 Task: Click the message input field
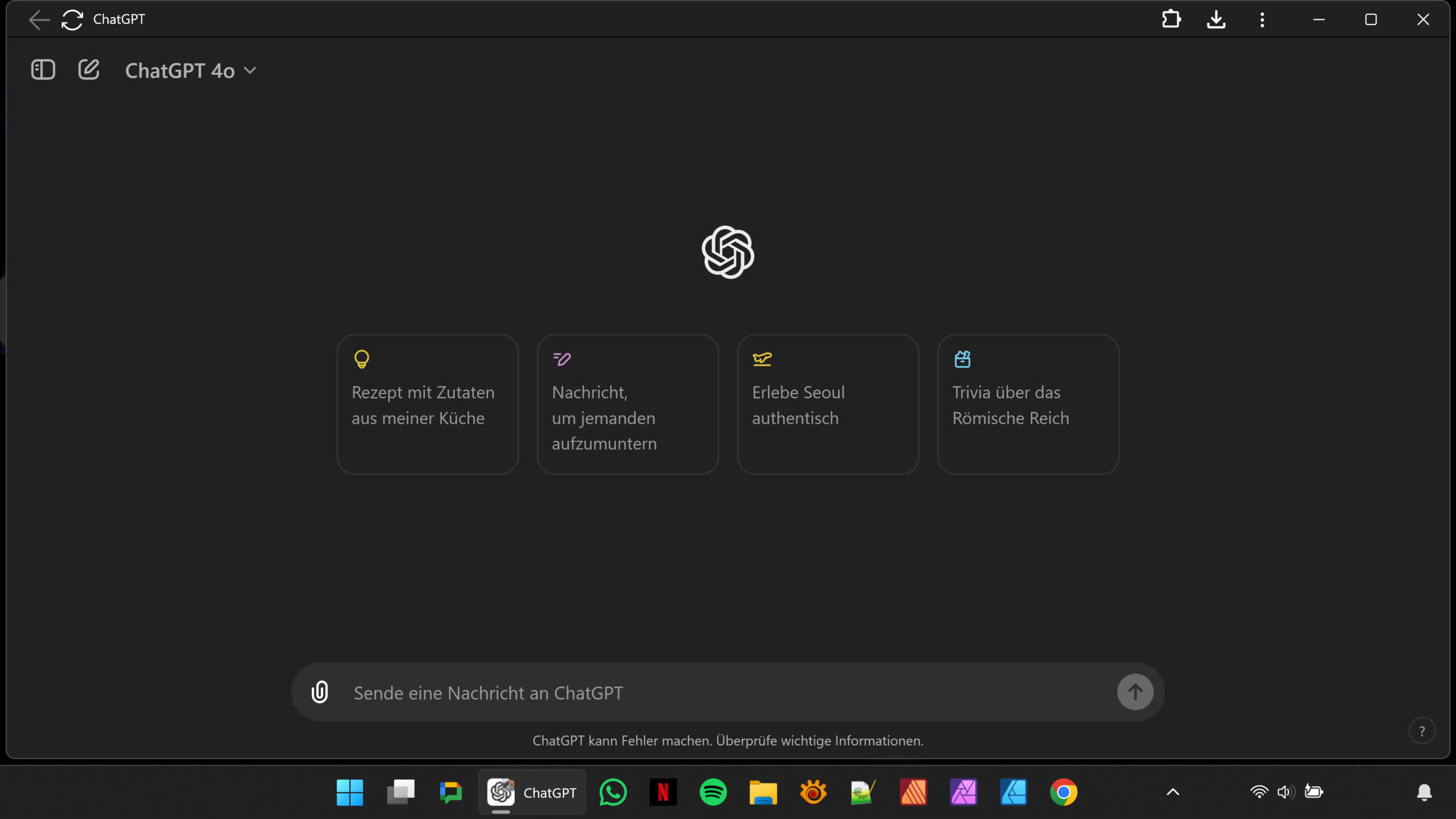click(x=682, y=692)
